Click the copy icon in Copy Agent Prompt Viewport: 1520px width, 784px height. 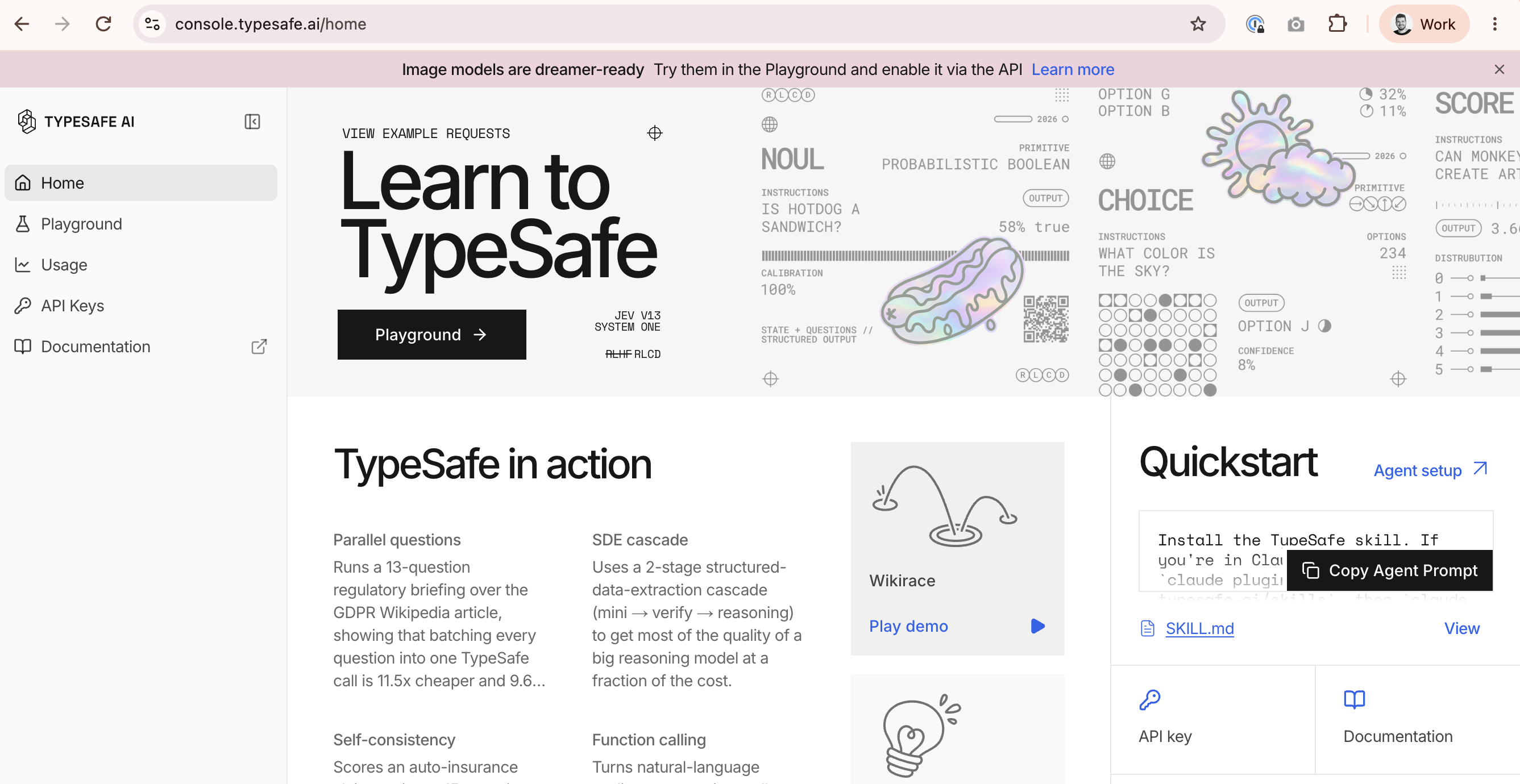click(x=1310, y=570)
